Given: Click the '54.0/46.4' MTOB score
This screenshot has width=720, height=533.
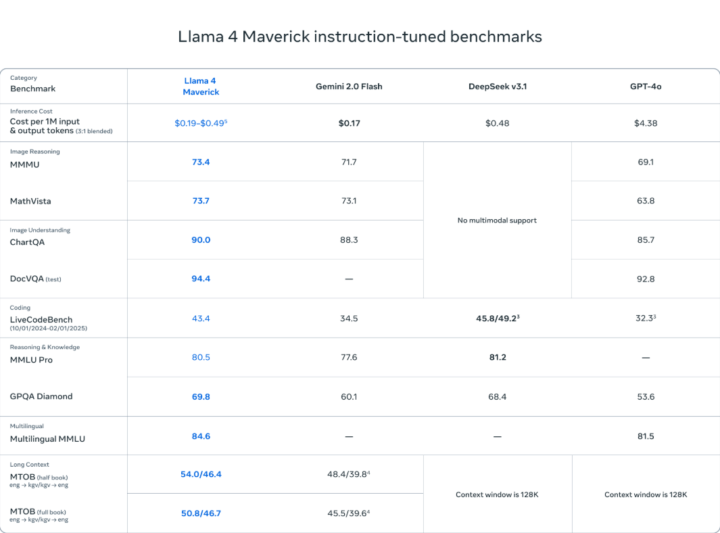Looking at the screenshot, I should coord(201,474).
